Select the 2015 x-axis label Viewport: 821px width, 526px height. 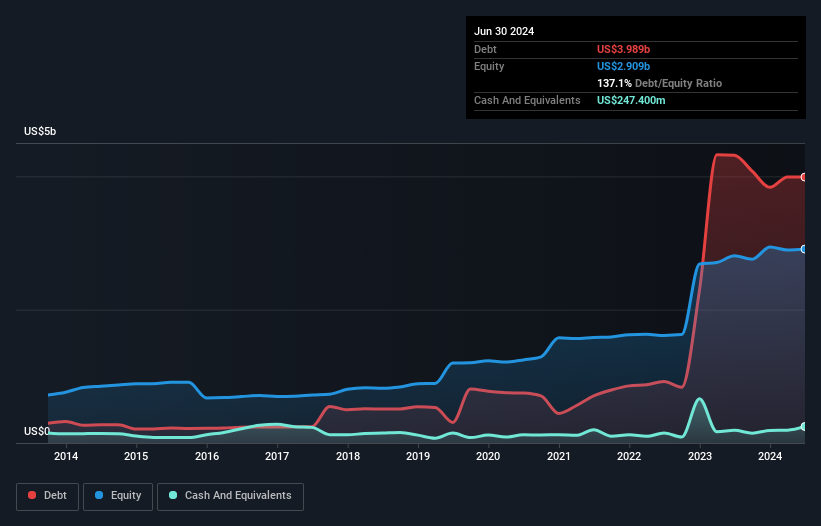click(136, 456)
